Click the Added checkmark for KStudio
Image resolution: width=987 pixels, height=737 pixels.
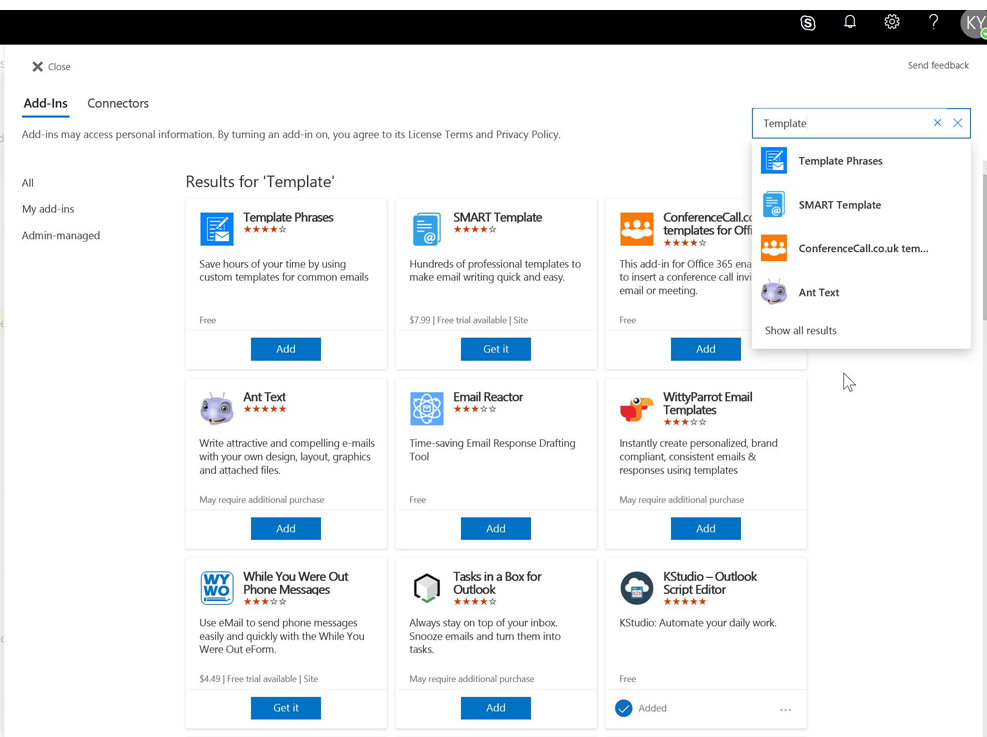click(623, 708)
